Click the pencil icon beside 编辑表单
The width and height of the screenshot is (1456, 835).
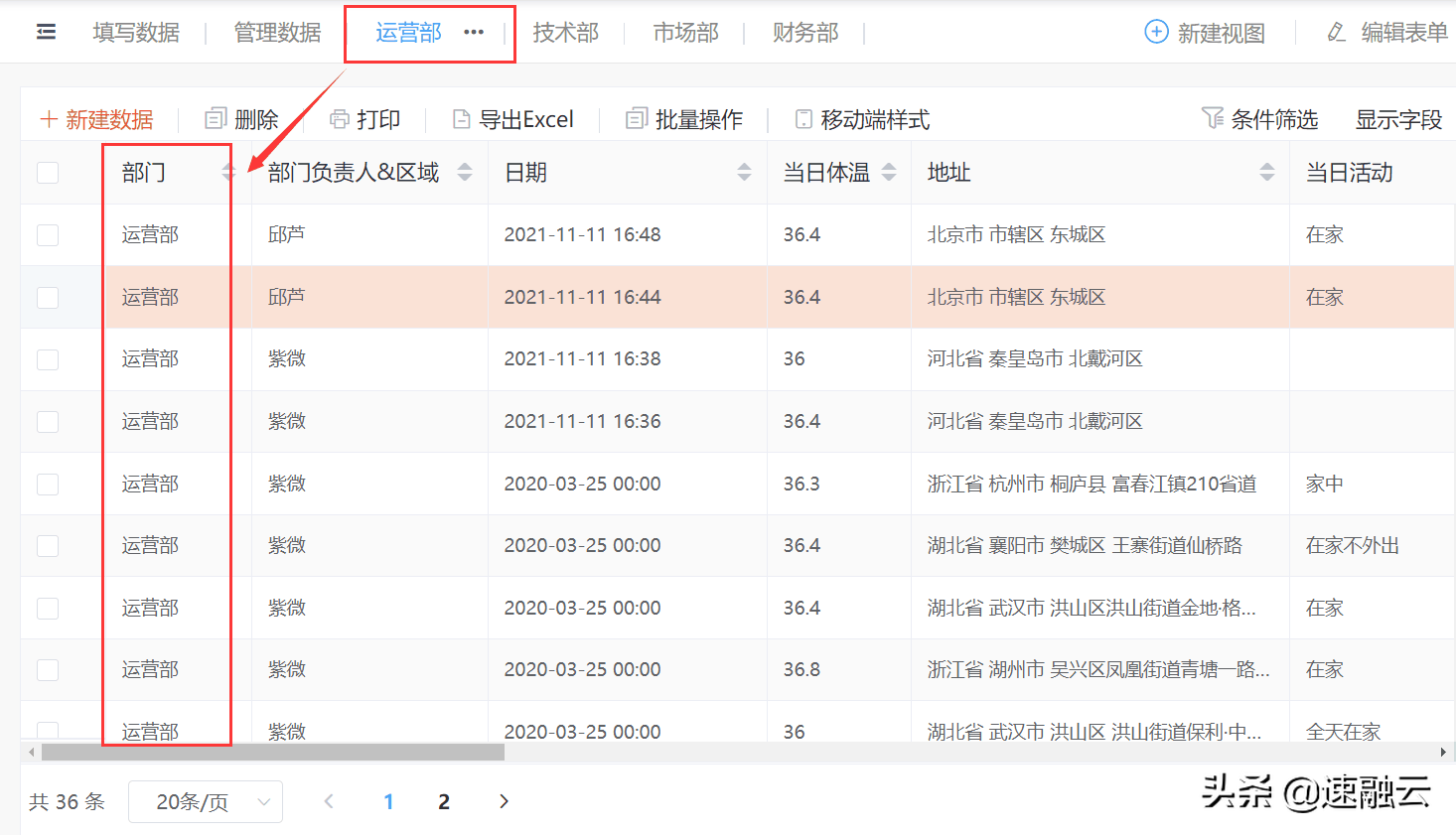click(x=1337, y=33)
